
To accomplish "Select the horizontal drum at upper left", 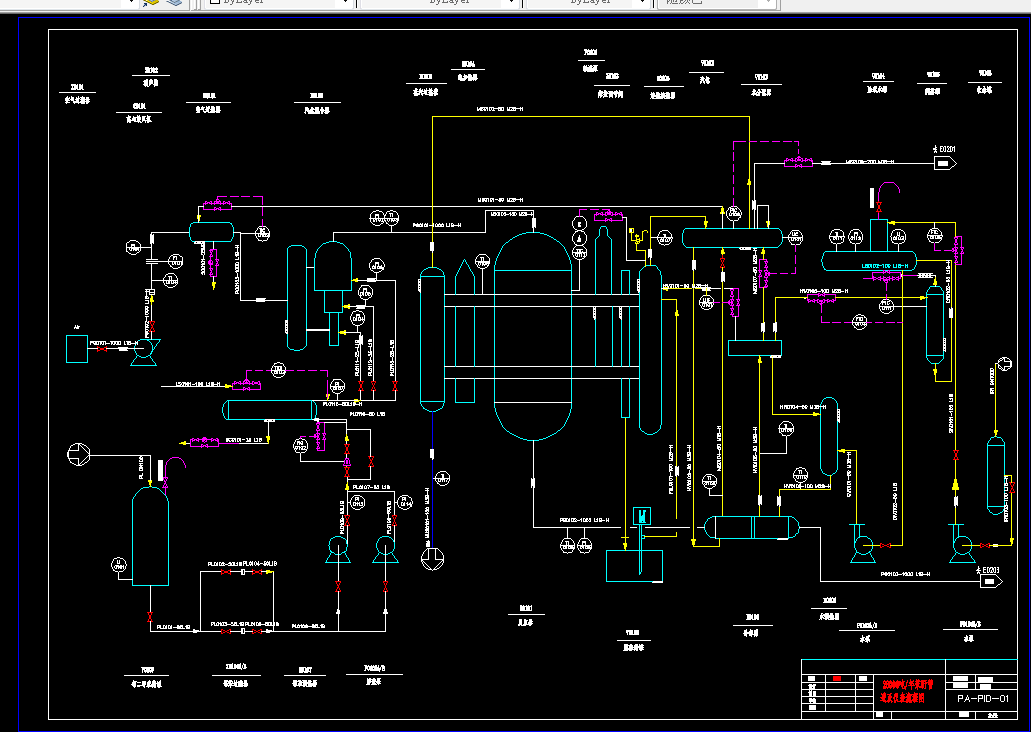I will (x=212, y=232).
